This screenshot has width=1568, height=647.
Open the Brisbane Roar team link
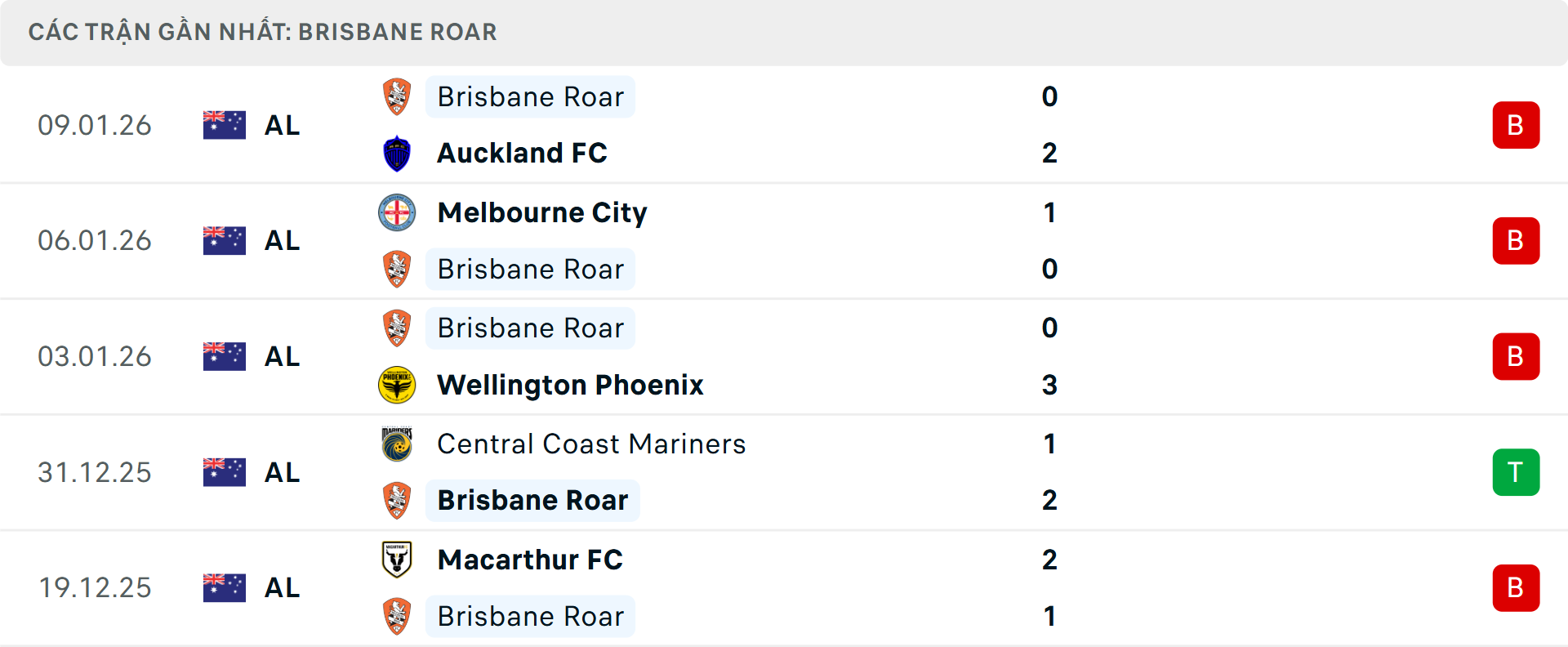click(x=530, y=96)
